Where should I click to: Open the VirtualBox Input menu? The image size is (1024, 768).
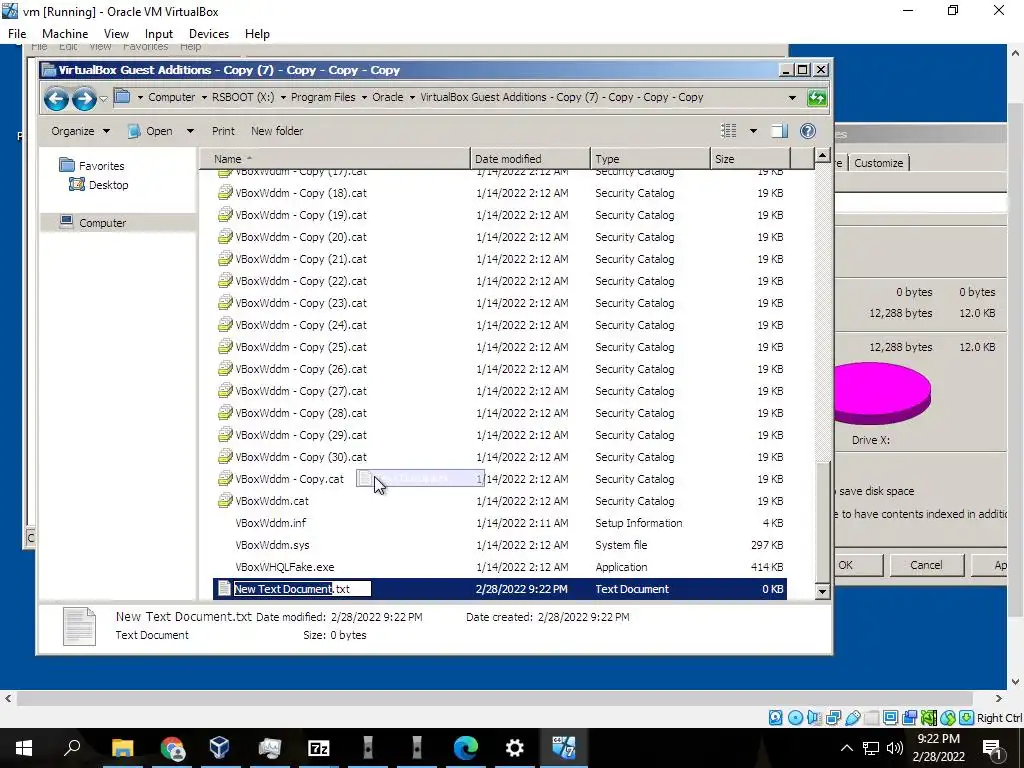(x=159, y=34)
